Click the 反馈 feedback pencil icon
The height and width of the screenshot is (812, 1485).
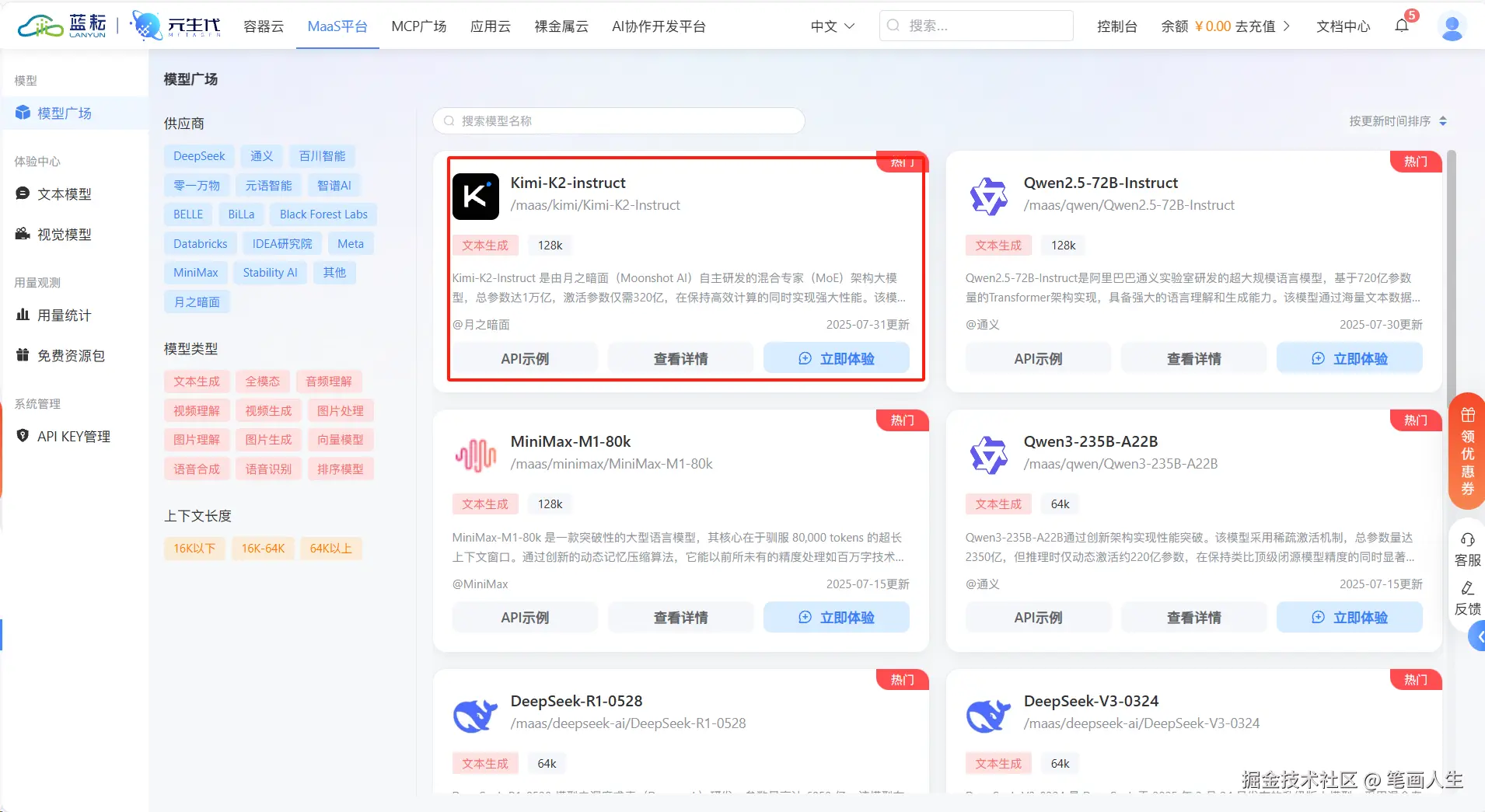coord(1468,588)
